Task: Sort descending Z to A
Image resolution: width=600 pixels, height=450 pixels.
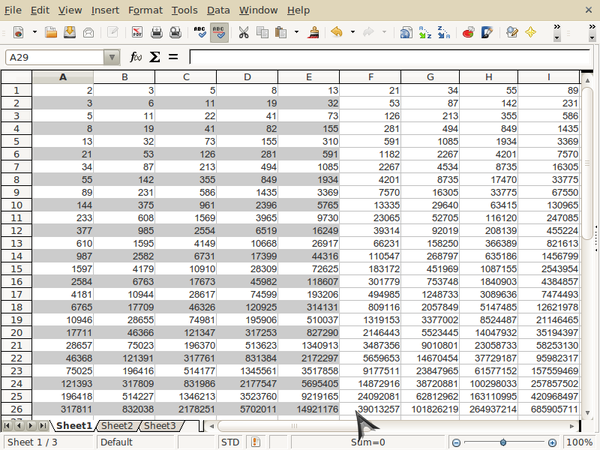Action: [x=443, y=33]
